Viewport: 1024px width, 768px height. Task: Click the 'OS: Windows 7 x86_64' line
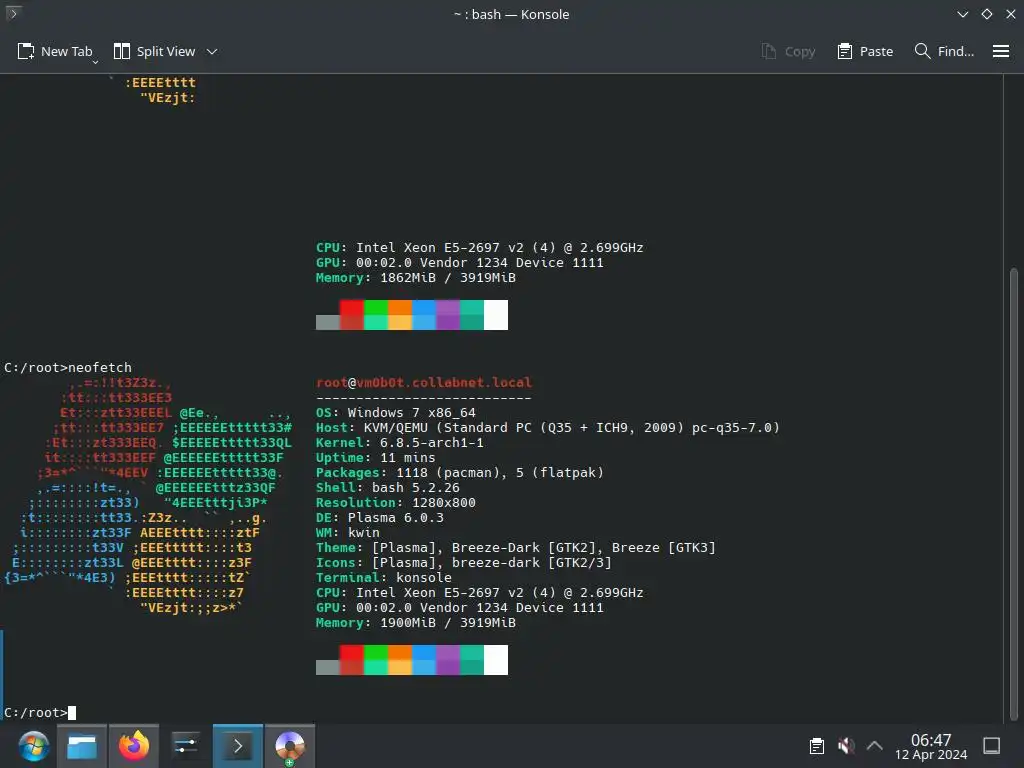pyautogui.click(x=396, y=413)
